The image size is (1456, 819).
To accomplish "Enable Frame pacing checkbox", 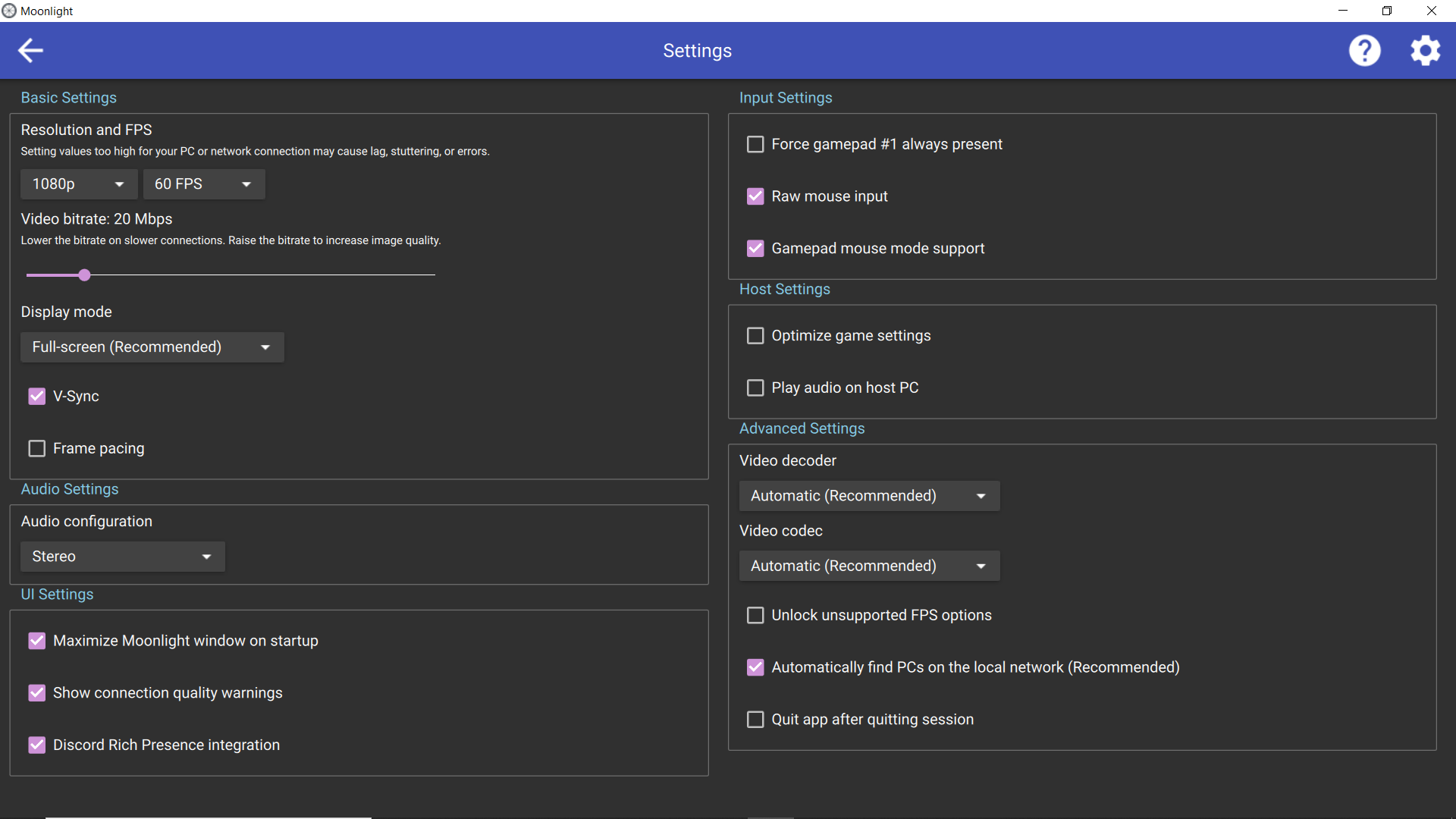I will point(36,448).
